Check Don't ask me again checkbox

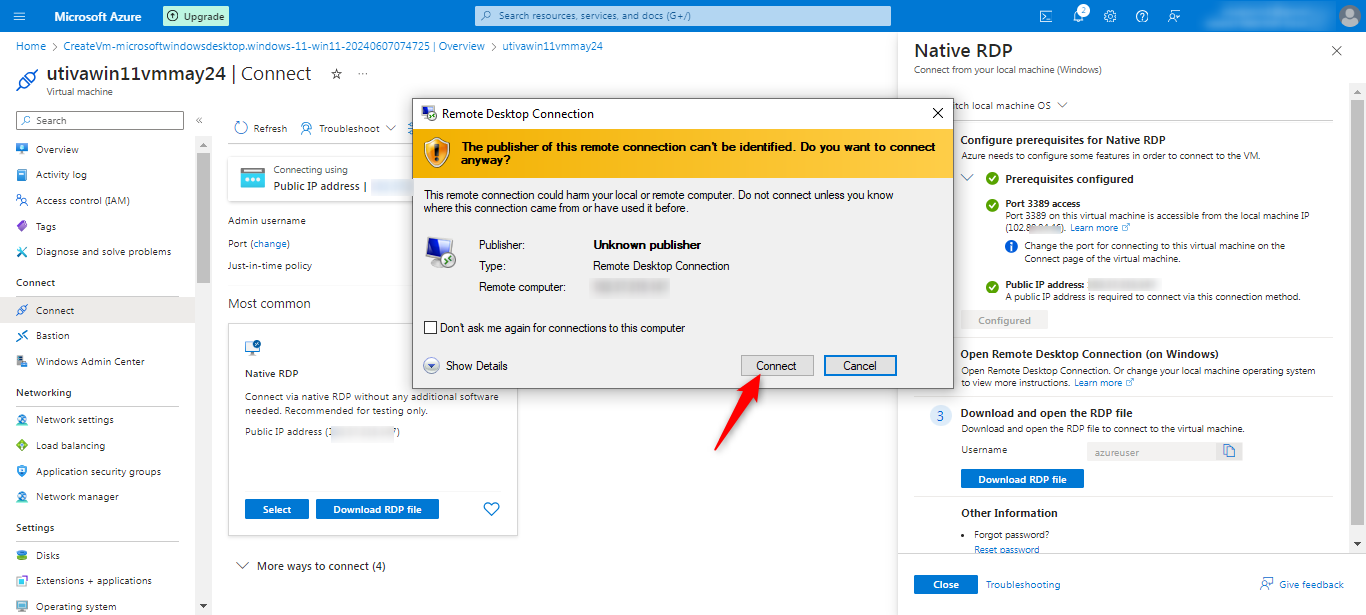click(x=431, y=327)
